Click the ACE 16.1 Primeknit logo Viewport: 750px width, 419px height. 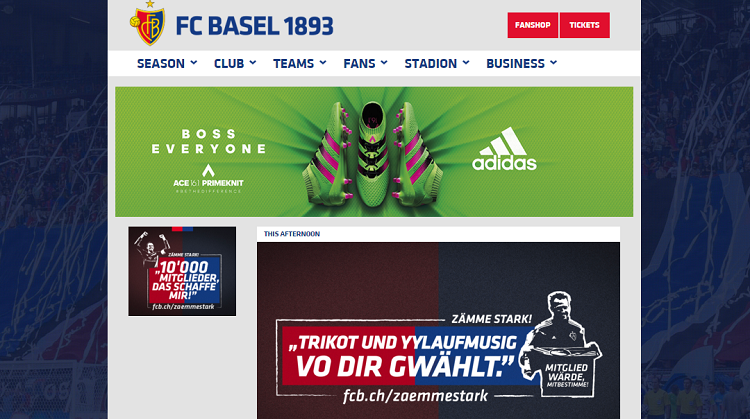208,178
